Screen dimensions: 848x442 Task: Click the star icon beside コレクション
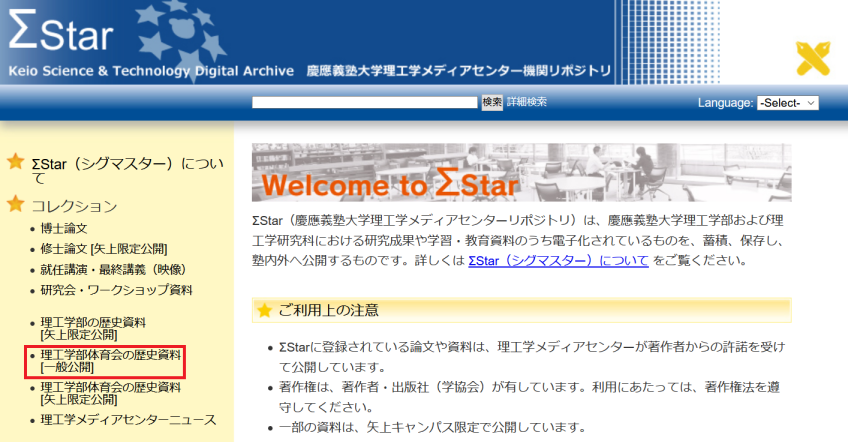tap(16, 204)
